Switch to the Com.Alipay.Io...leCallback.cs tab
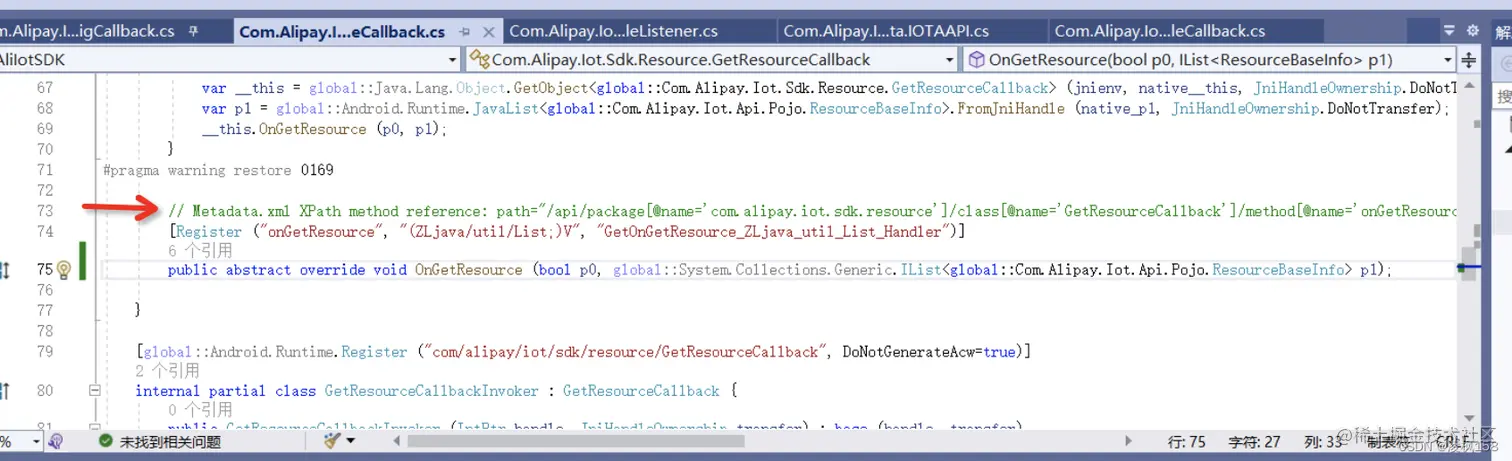Image resolution: width=1512 pixels, height=461 pixels. coord(1159,31)
